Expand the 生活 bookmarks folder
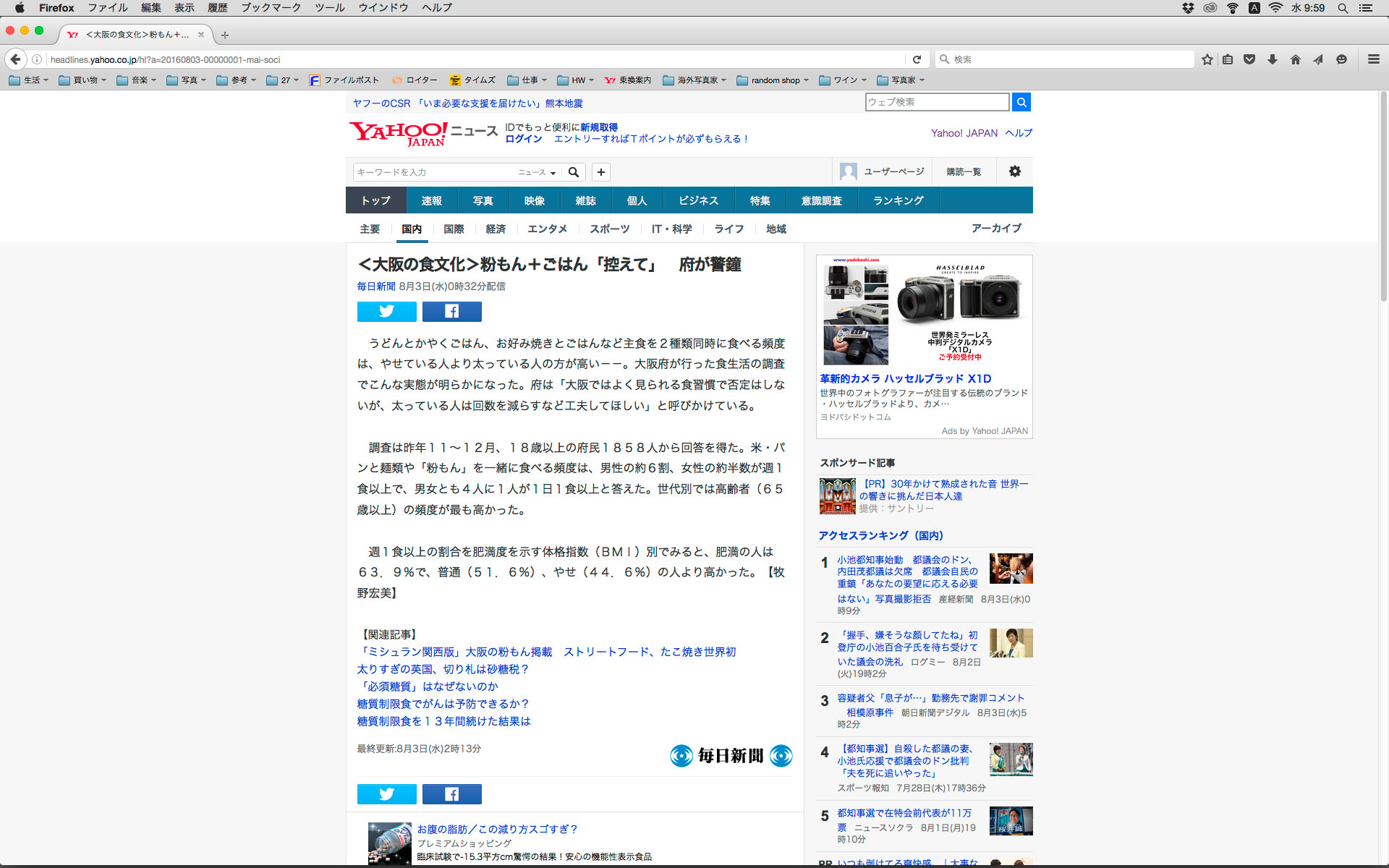Viewport: 1389px width, 868px height. pyautogui.click(x=29, y=80)
